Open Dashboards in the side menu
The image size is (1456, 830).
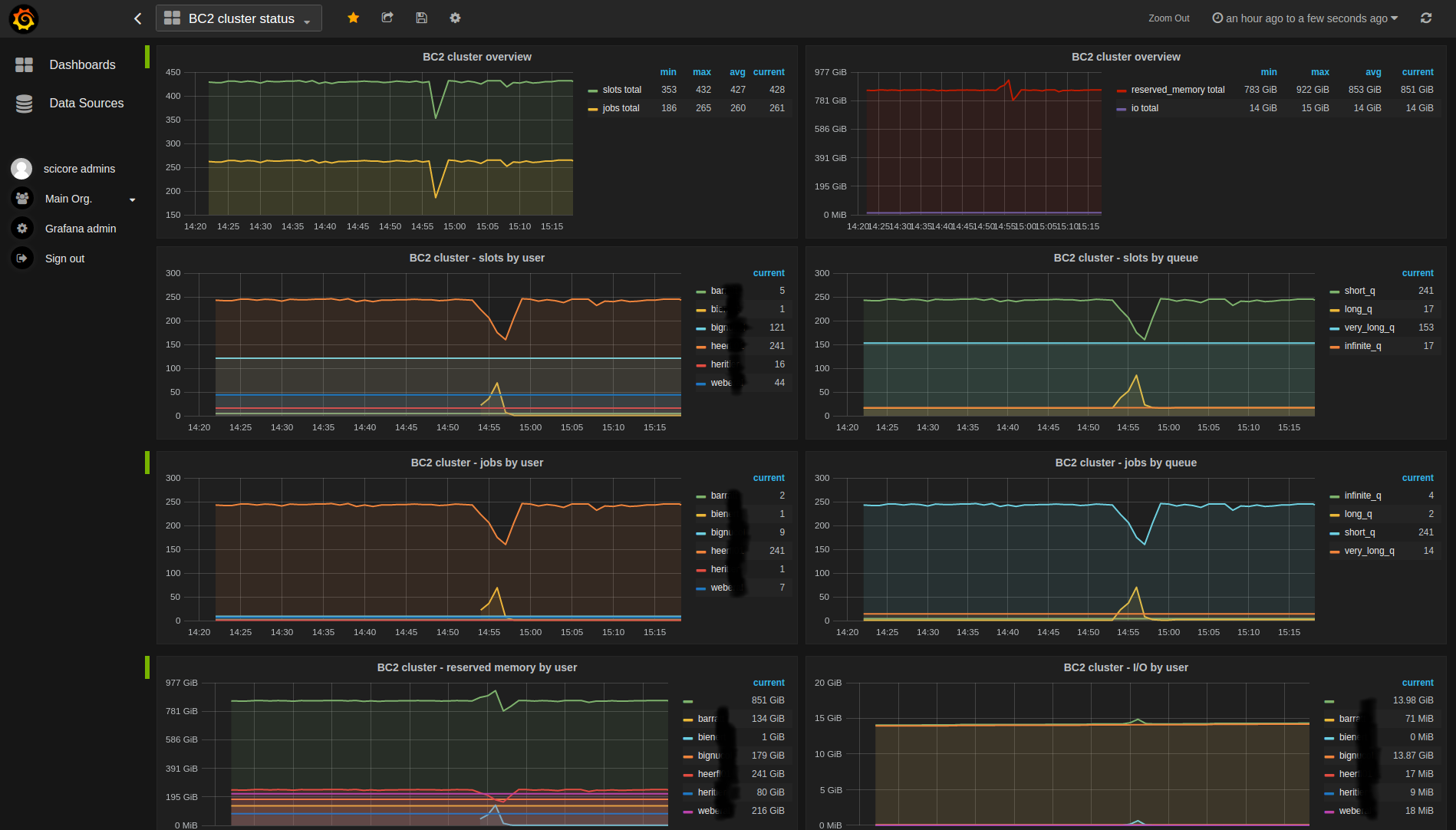coord(82,65)
